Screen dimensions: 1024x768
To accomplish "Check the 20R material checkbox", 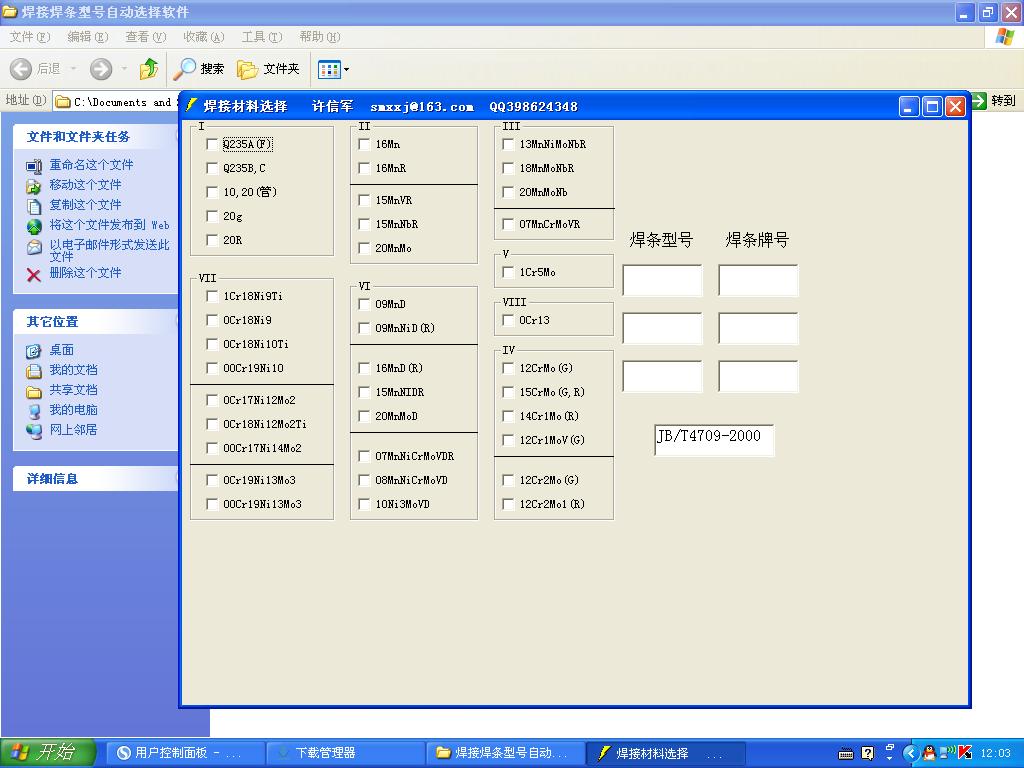I will [x=212, y=240].
